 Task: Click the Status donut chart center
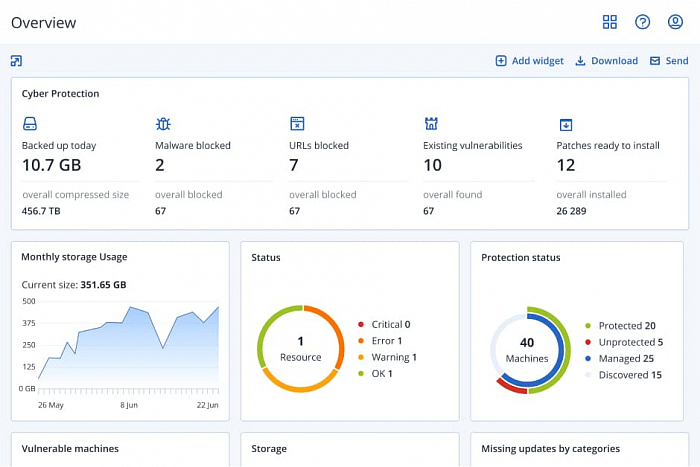(x=300, y=349)
